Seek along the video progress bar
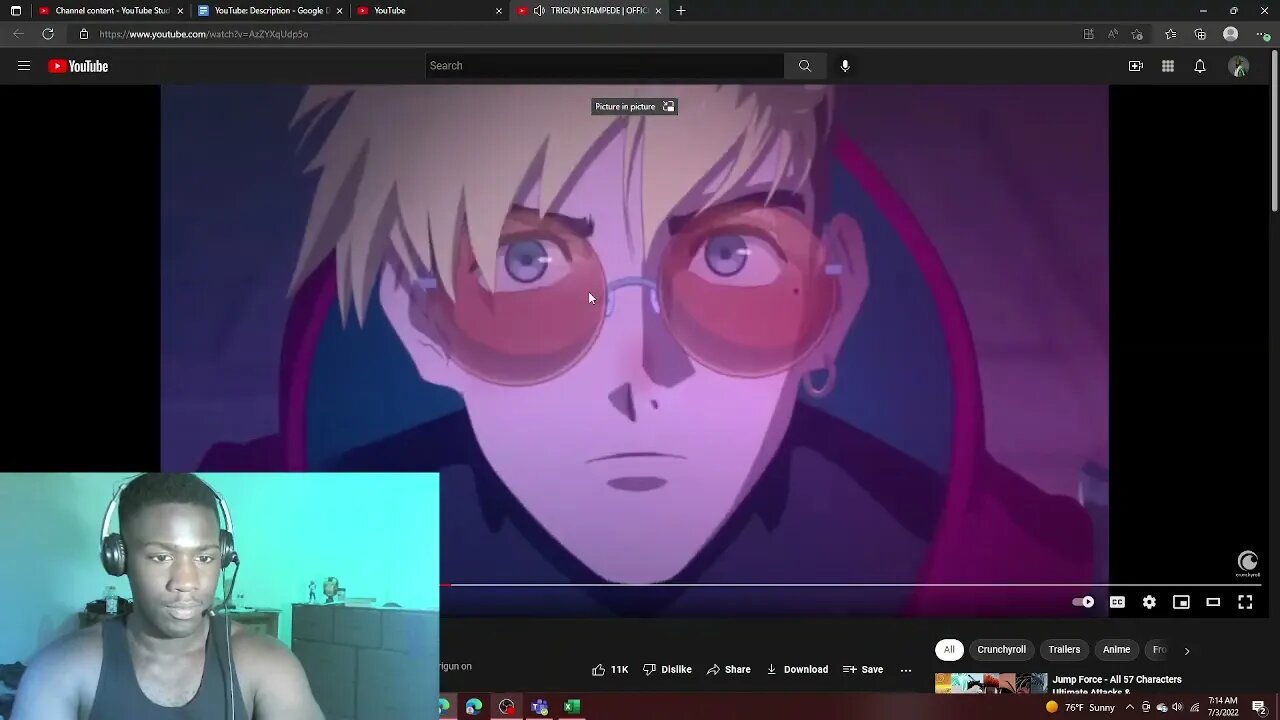 pos(850,585)
